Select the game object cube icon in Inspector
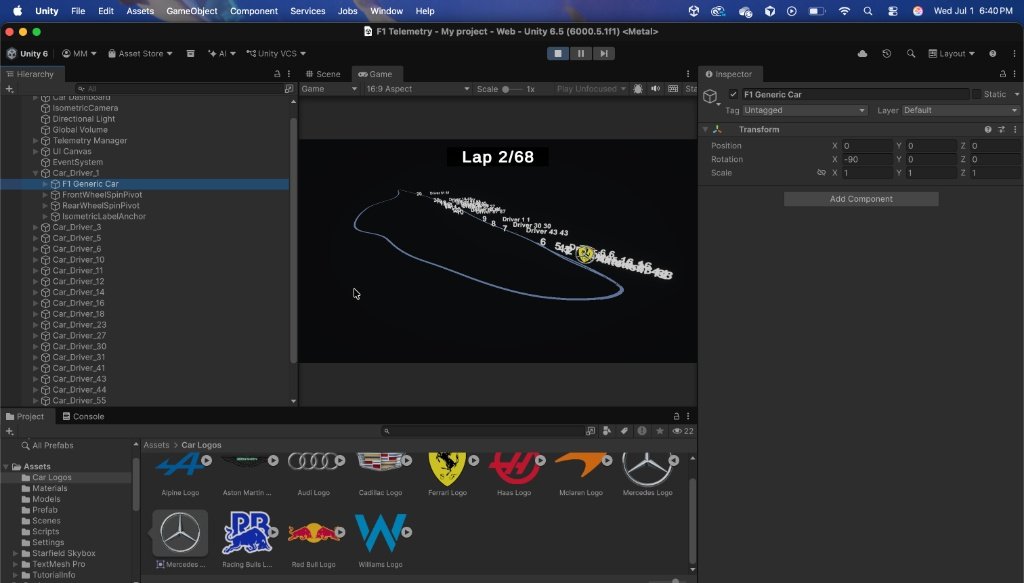Screen dimensions: 1024x583 (x=710, y=97)
